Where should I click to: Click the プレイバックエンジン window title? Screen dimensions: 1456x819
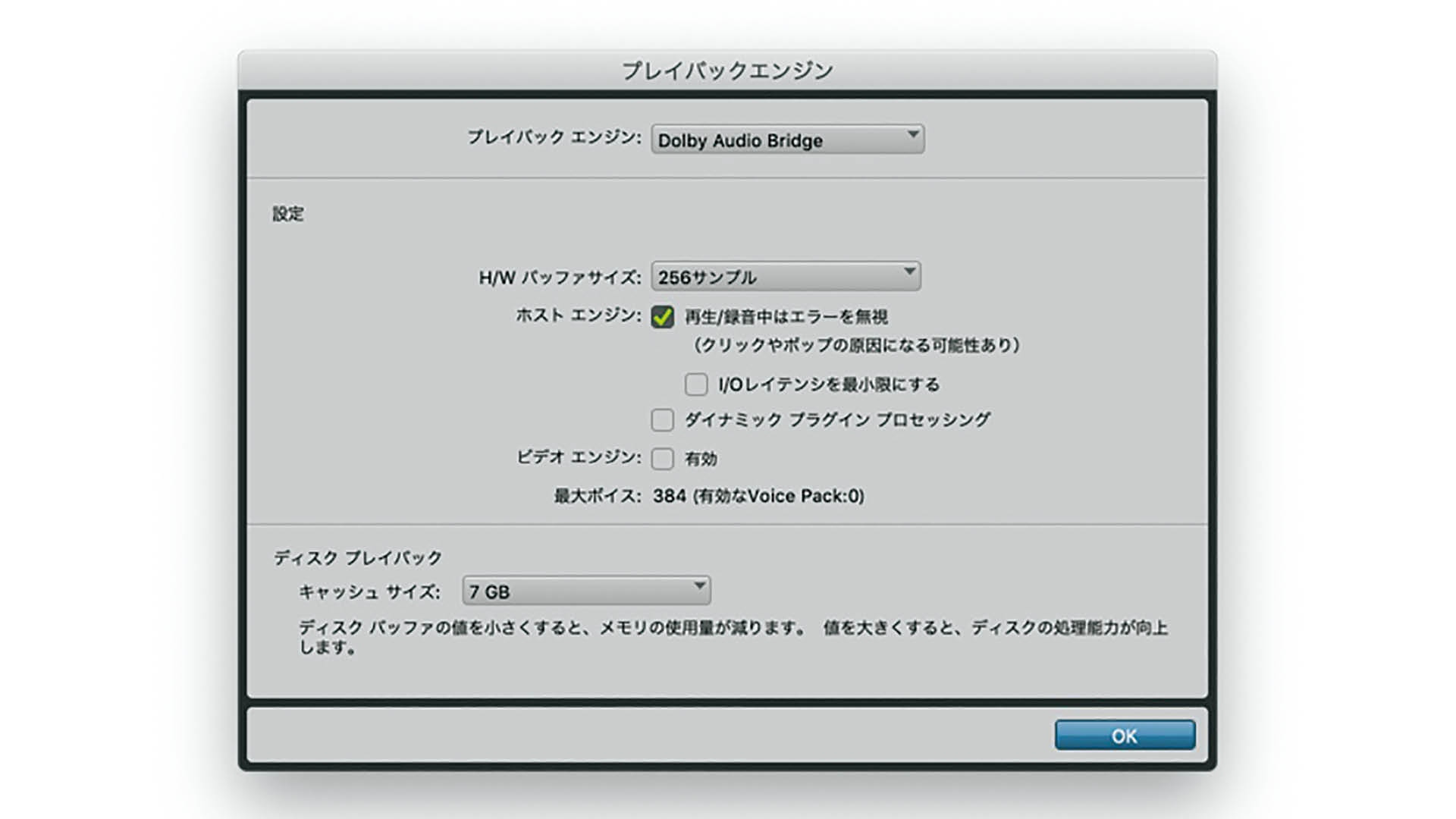point(728,71)
